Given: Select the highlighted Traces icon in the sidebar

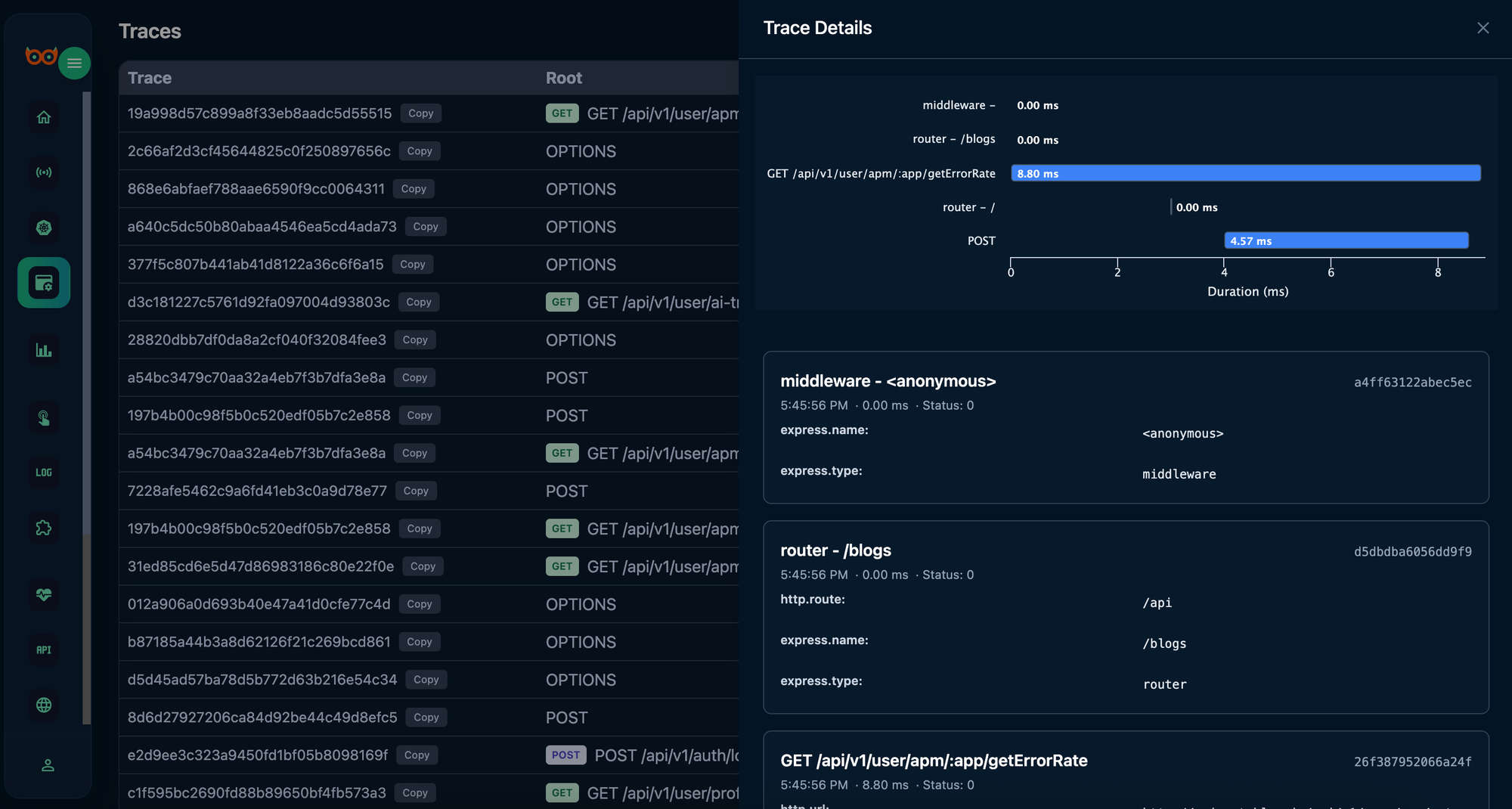Looking at the screenshot, I should click(x=44, y=283).
